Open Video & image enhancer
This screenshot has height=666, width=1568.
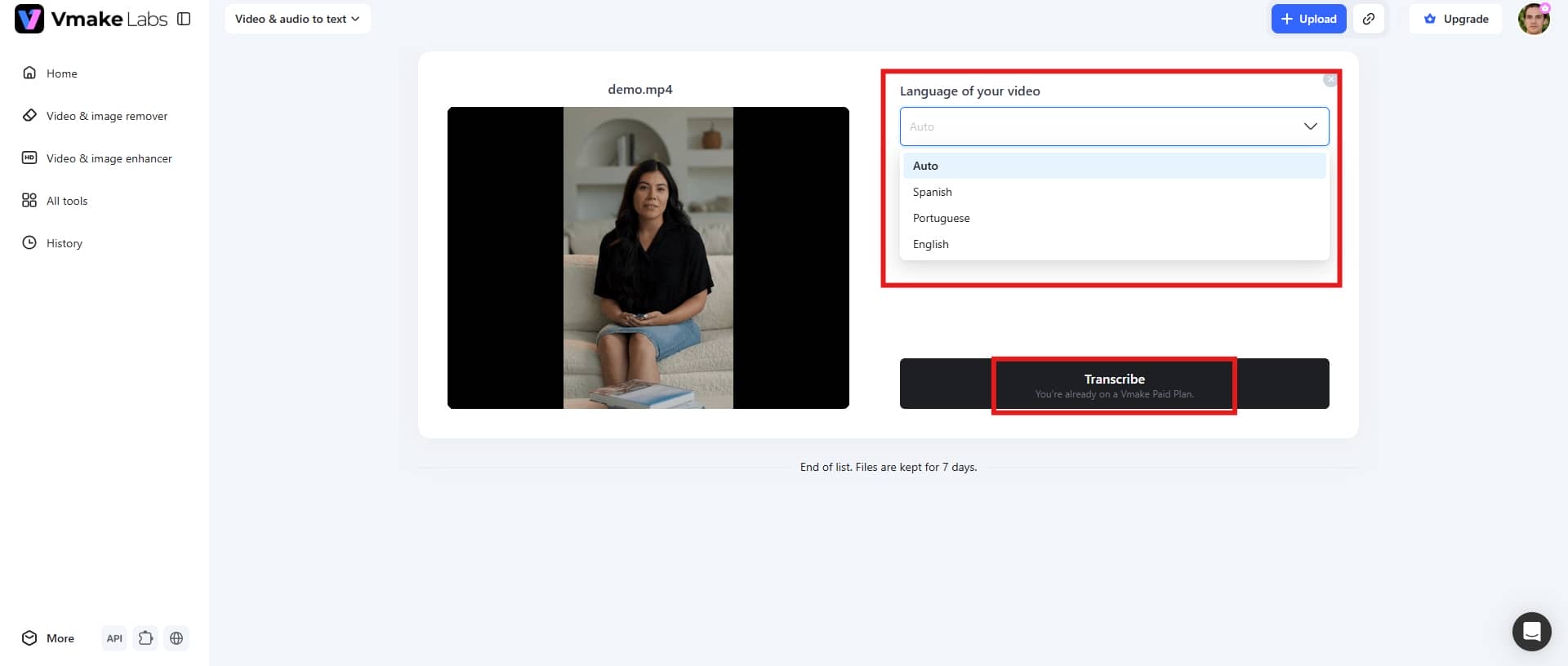point(97,158)
